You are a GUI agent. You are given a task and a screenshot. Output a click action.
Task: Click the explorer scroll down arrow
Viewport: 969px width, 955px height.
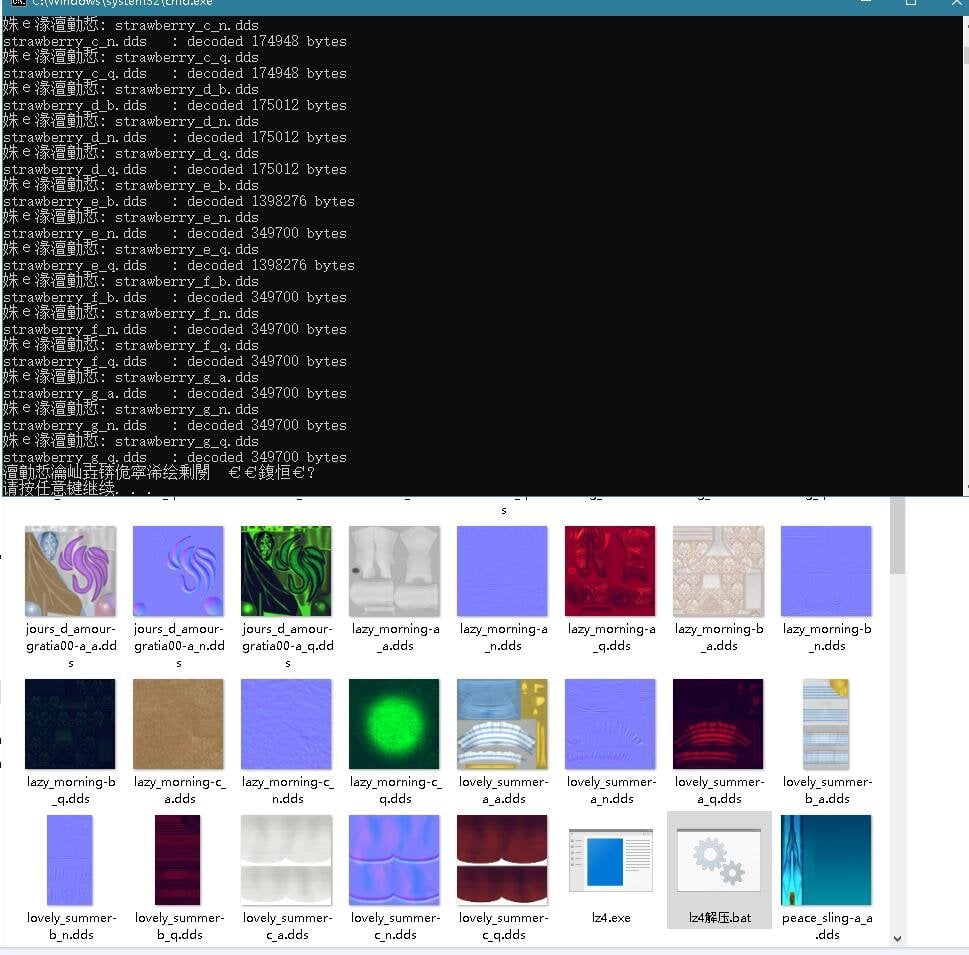(898, 939)
